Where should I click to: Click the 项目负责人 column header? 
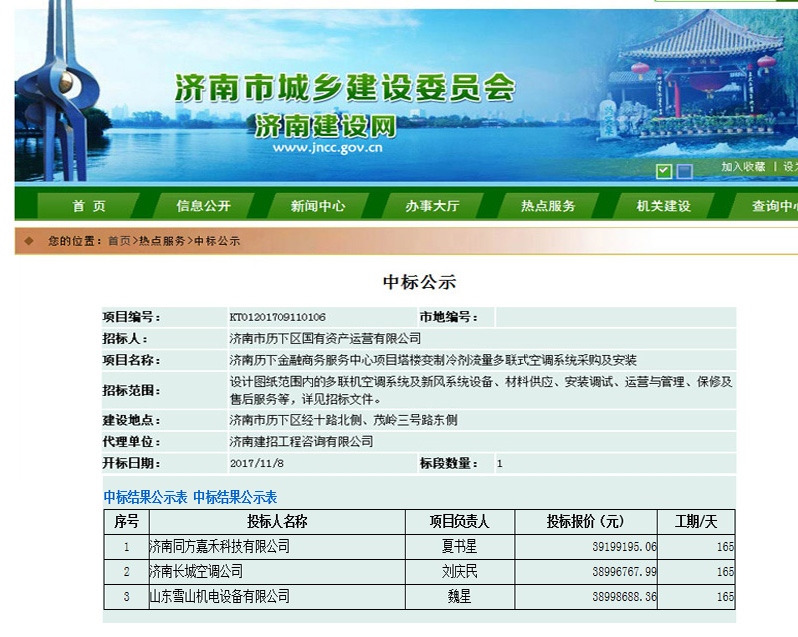pos(460,522)
